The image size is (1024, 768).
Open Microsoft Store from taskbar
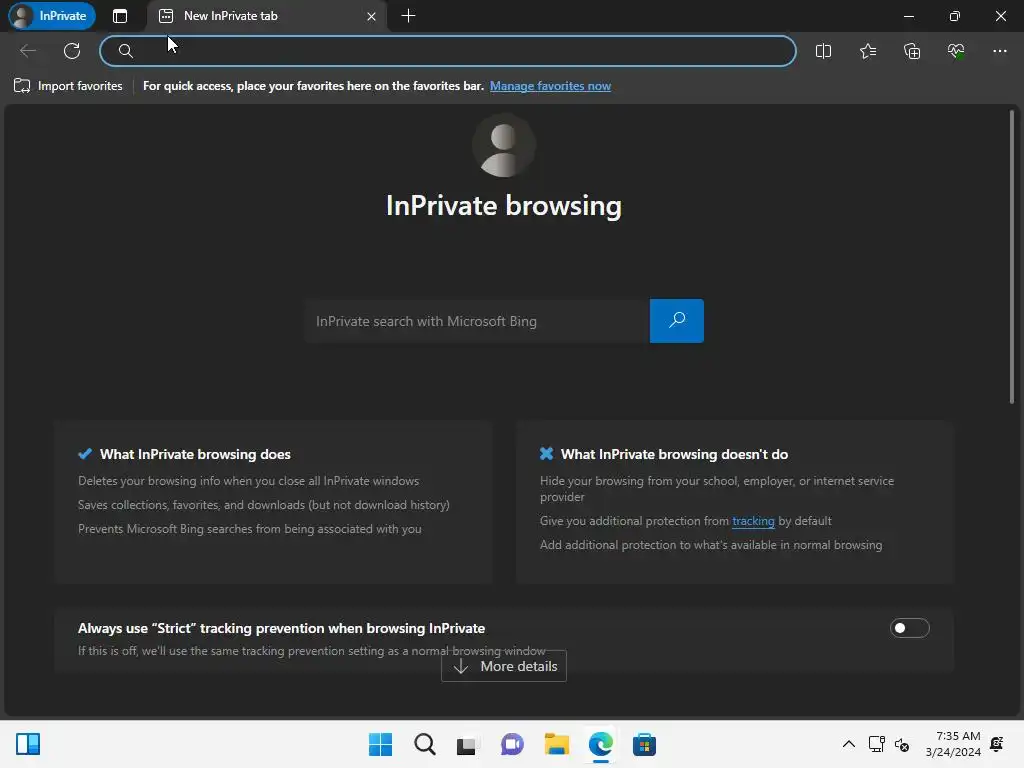(x=644, y=744)
